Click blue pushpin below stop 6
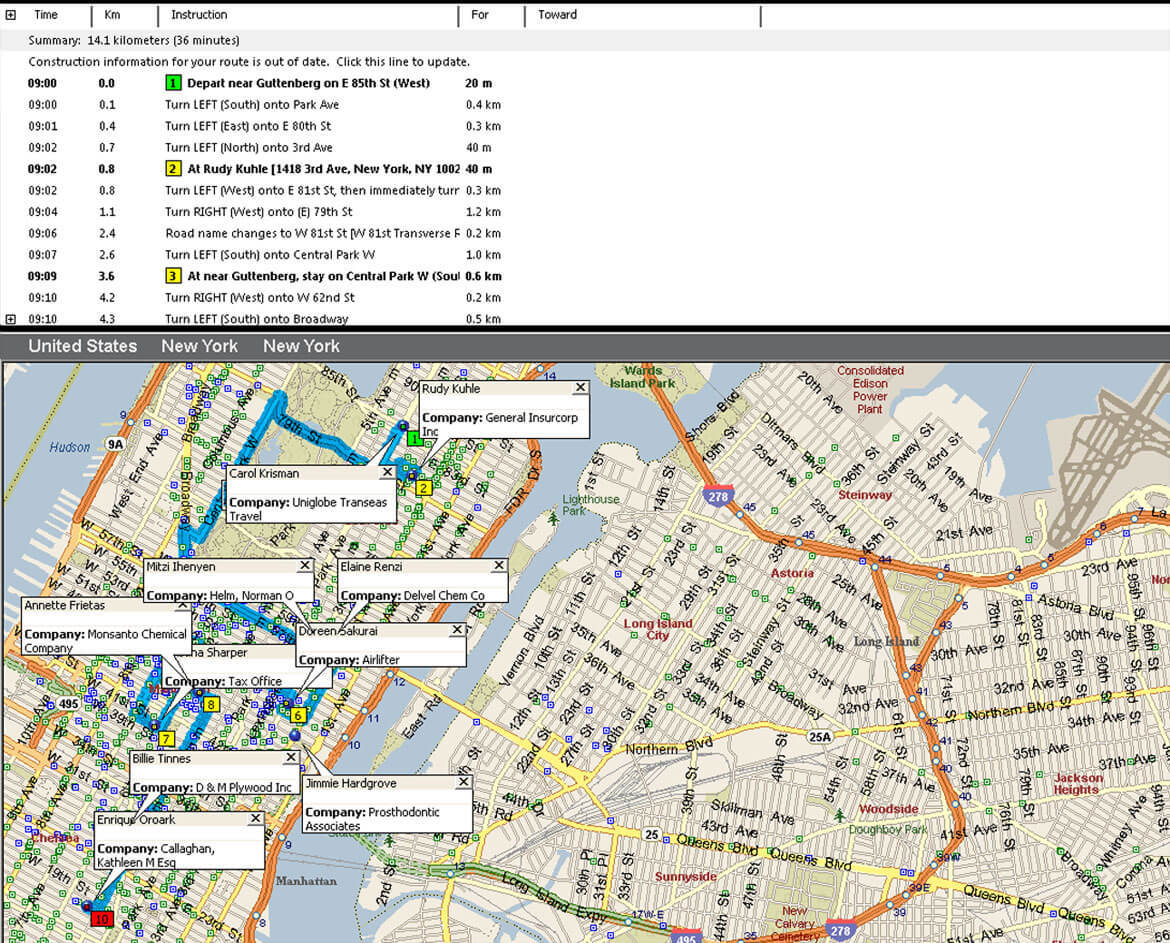The image size is (1170, 943). pos(295,736)
